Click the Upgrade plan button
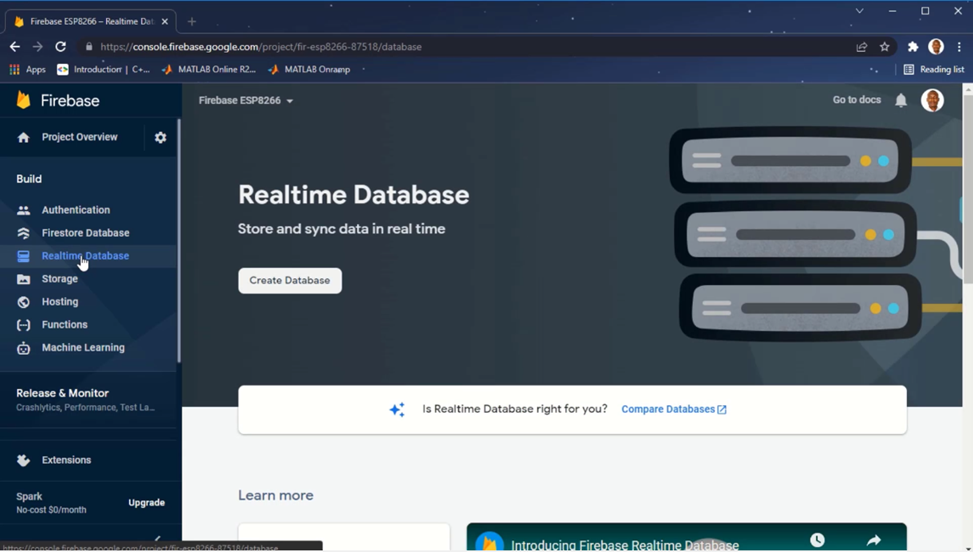The width and height of the screenshot is (973, 552). click(146, 503)
